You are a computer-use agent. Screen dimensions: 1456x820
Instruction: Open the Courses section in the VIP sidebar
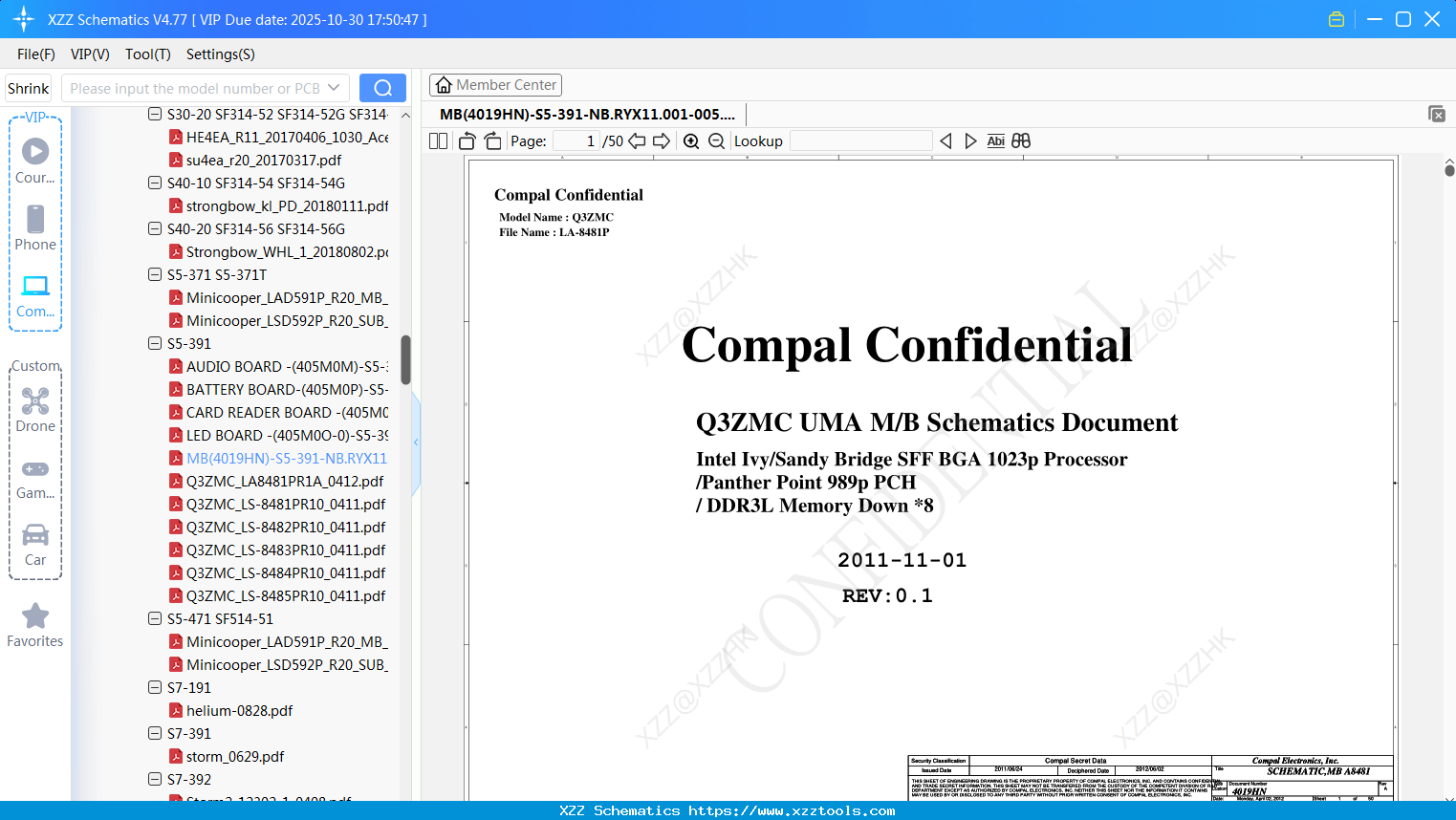click(35, 161)
